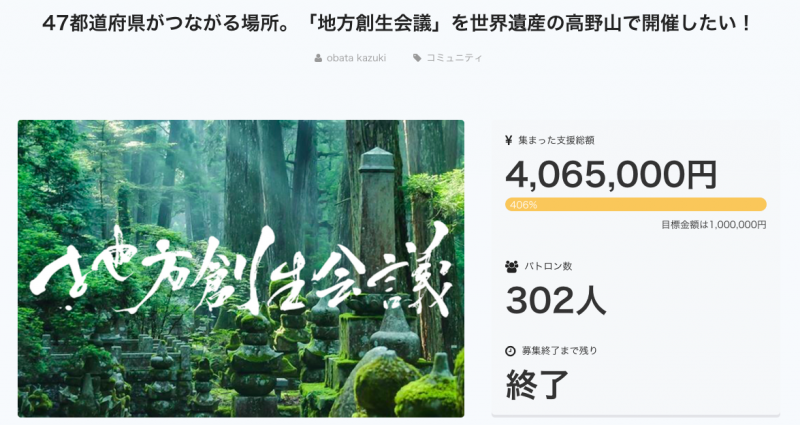Click the yellow funding progress bar
This screenshot has width=800, height=425.
pos(636,205)
